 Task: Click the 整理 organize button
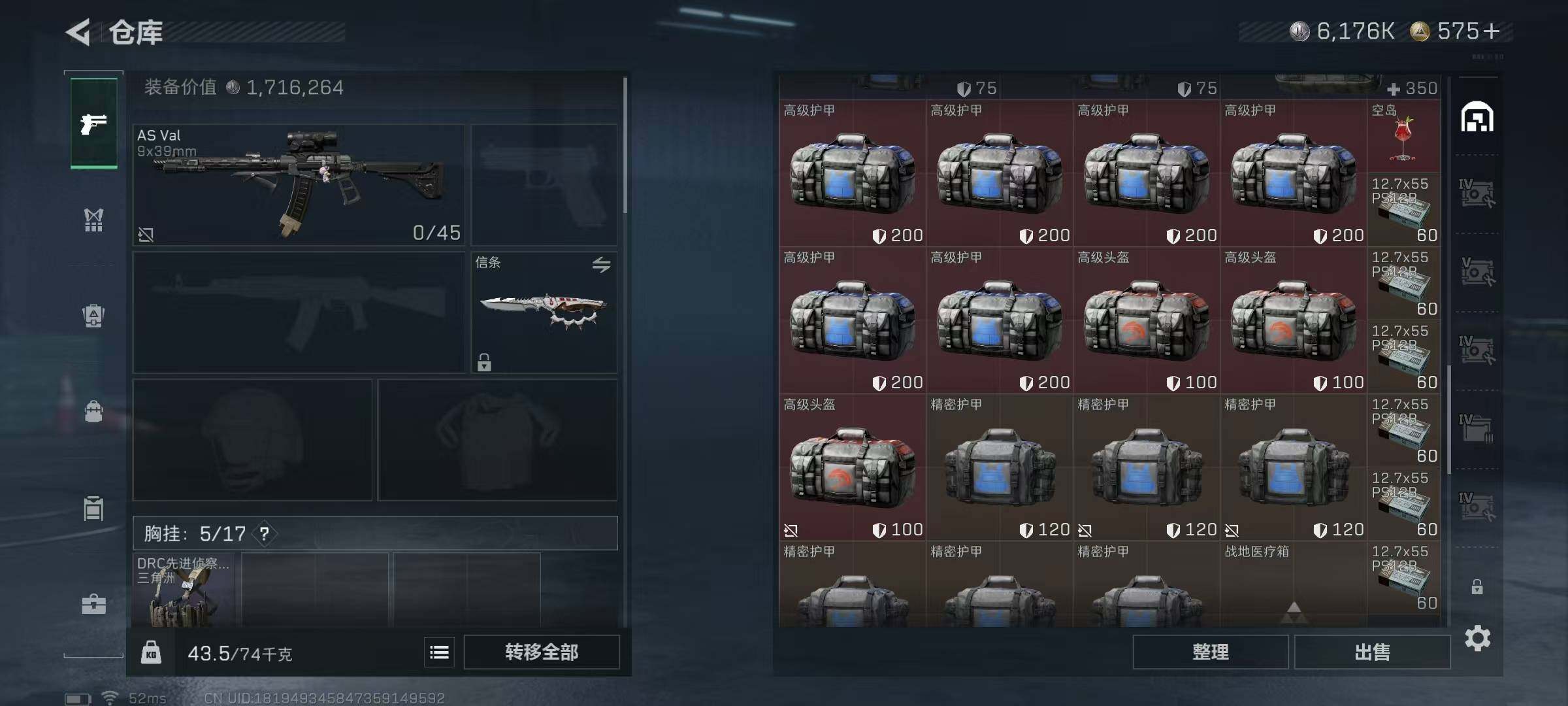(1210, 652)
